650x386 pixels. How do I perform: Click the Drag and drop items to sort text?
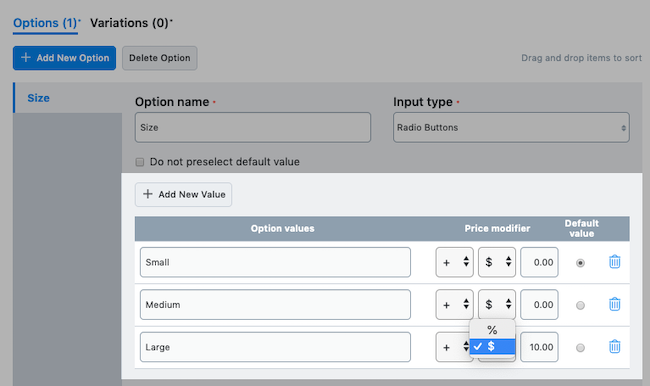[581, 58]
